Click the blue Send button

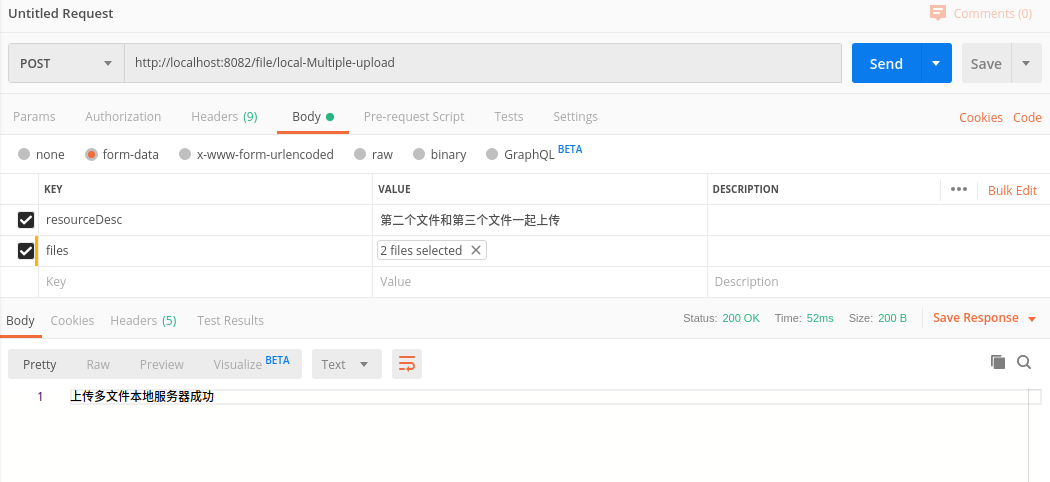click(x=886, y=63)
